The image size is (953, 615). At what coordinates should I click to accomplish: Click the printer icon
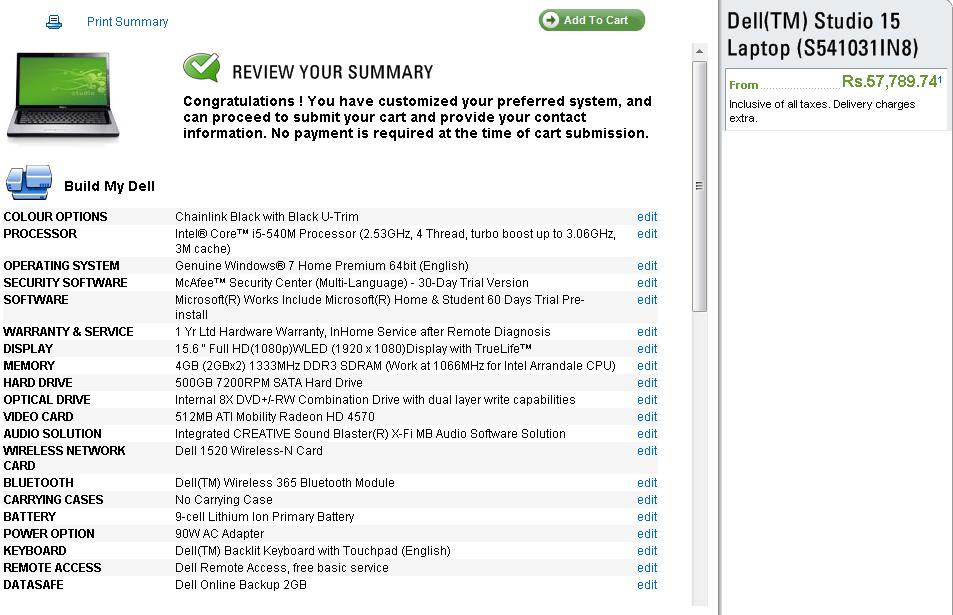tap(54, 22)
